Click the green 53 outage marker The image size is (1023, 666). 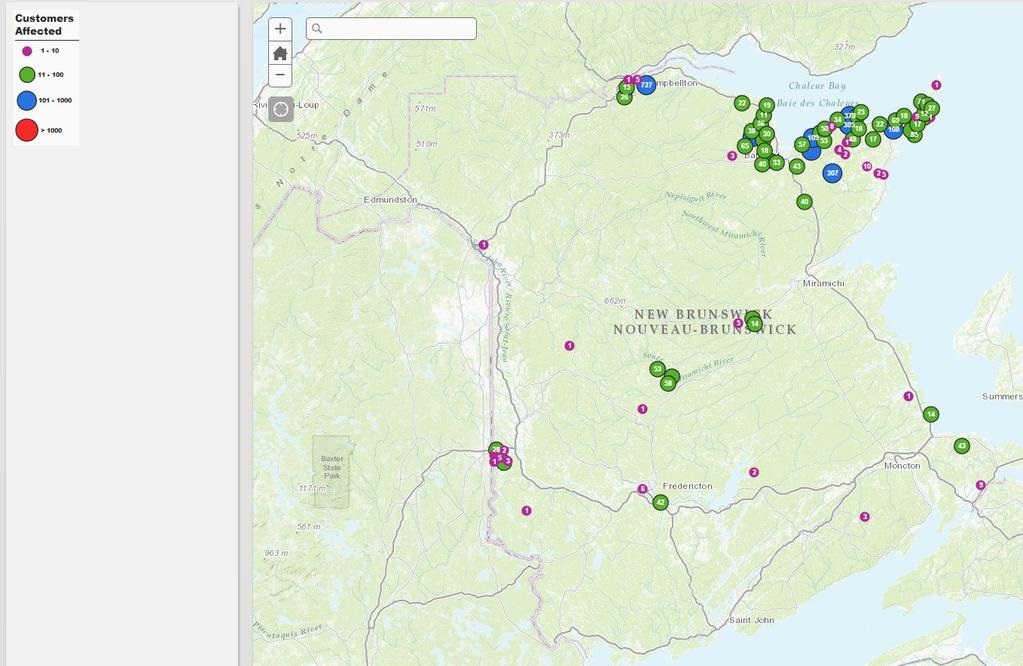[657, 369]
